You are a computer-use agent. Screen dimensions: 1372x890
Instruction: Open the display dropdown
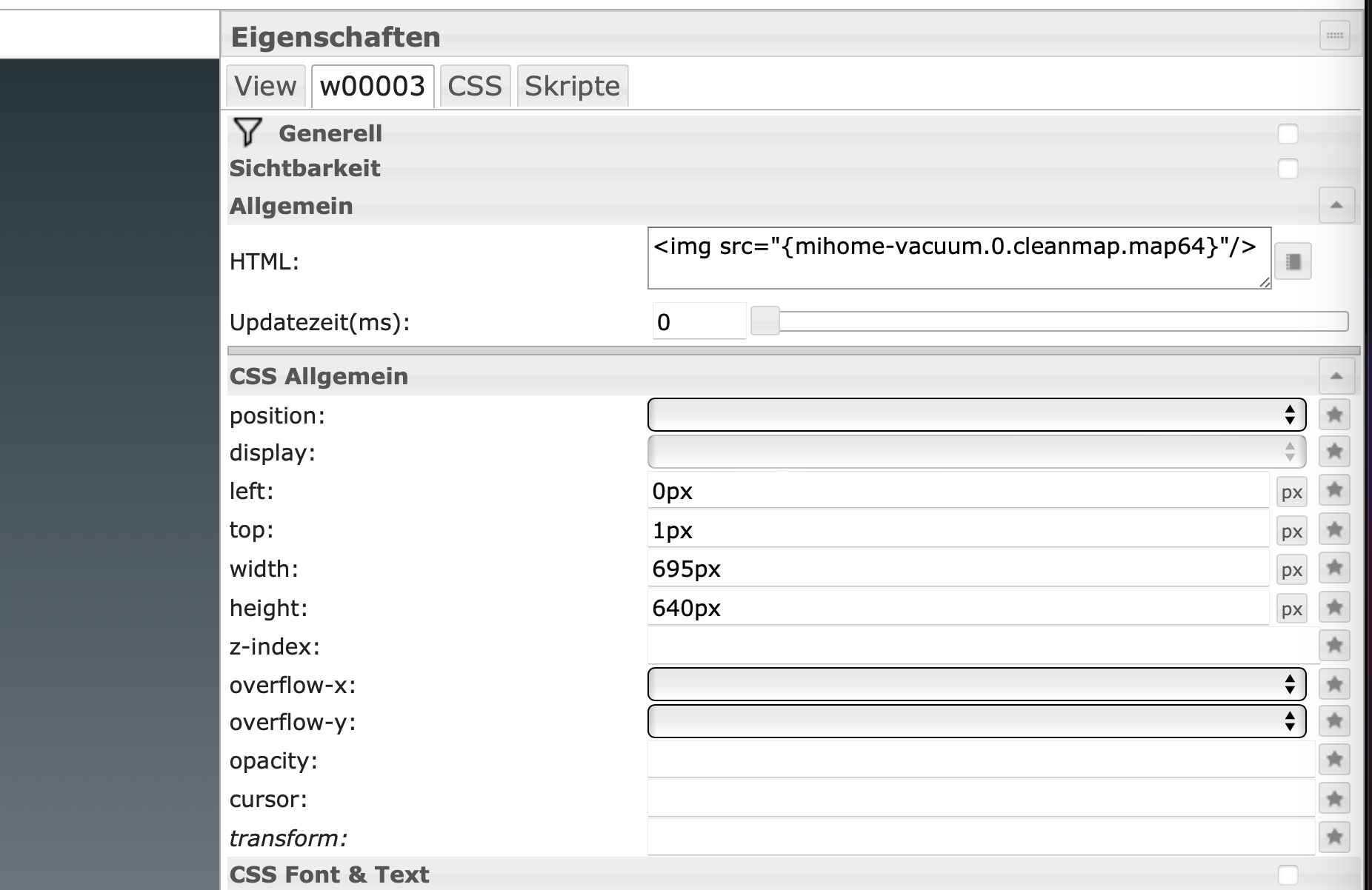pyautogui.click(x=976, y=452)
